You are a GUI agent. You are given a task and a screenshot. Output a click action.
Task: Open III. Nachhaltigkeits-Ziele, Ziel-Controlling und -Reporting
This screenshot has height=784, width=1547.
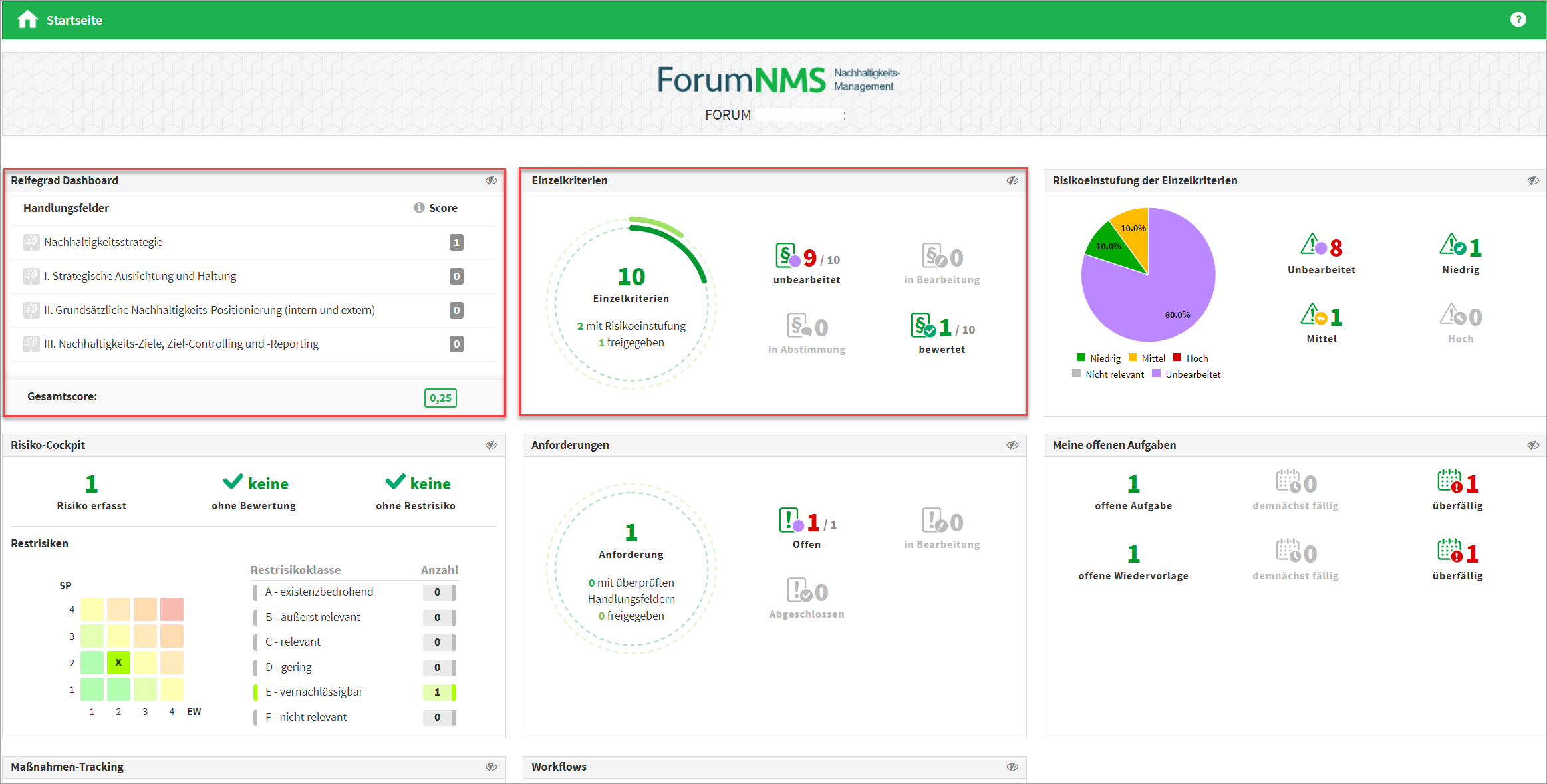(x=181, y=344)
